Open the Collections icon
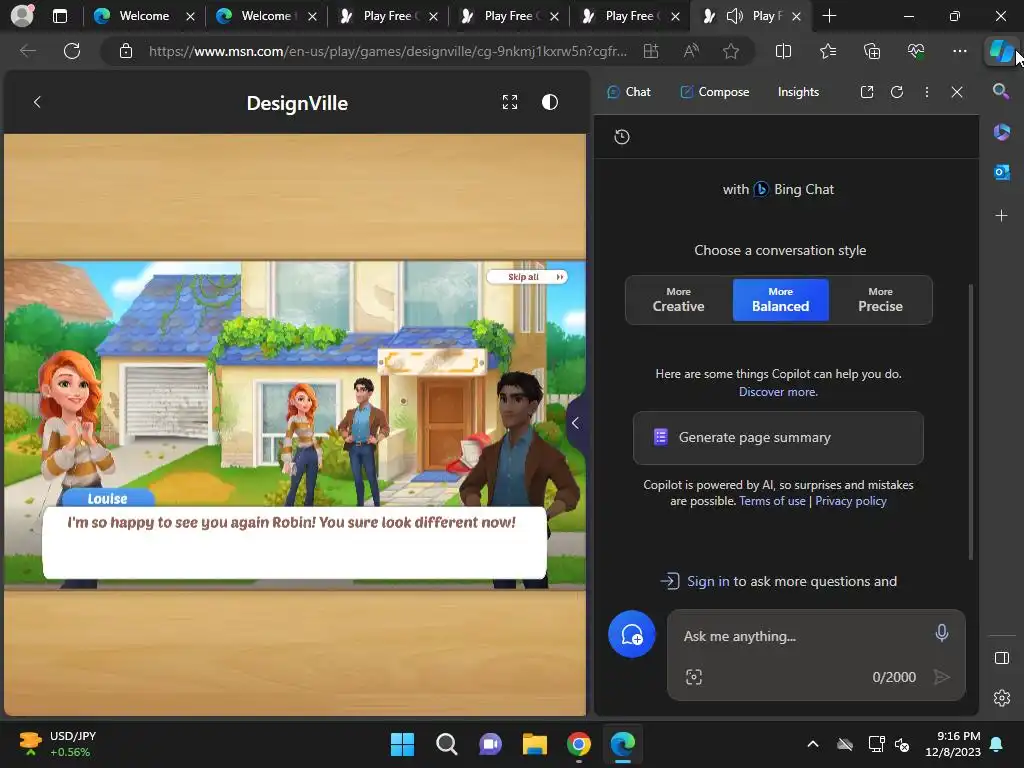The height and width of the screenshot is (768, 1024). coord(872,51)
